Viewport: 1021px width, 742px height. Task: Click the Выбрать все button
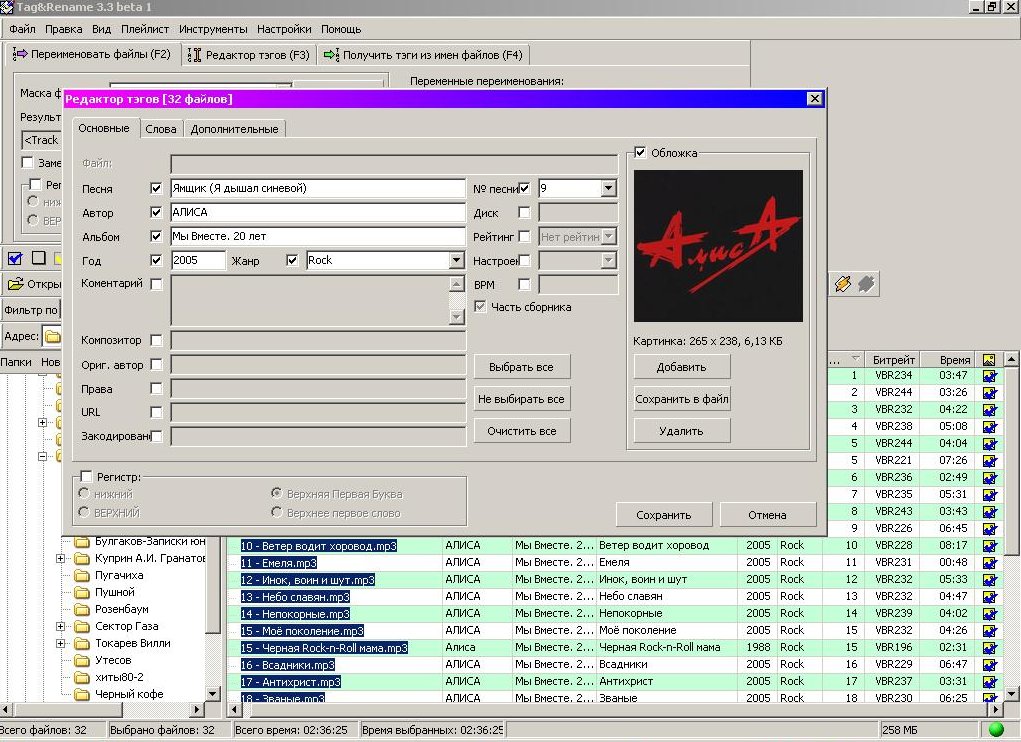point(522,367)
